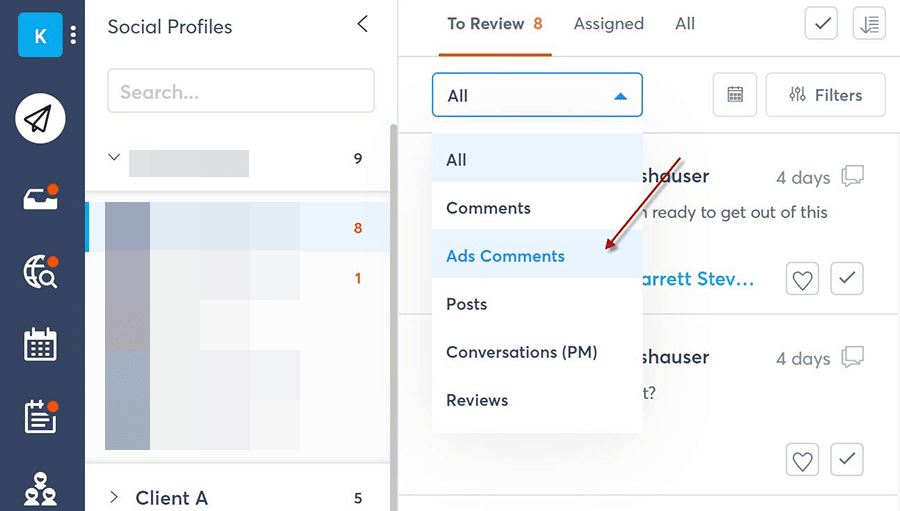Image resolution: width=900 pixels, height=511 pixels.
Task: Click the profile list scrollbar
Action: coord(393,300)
